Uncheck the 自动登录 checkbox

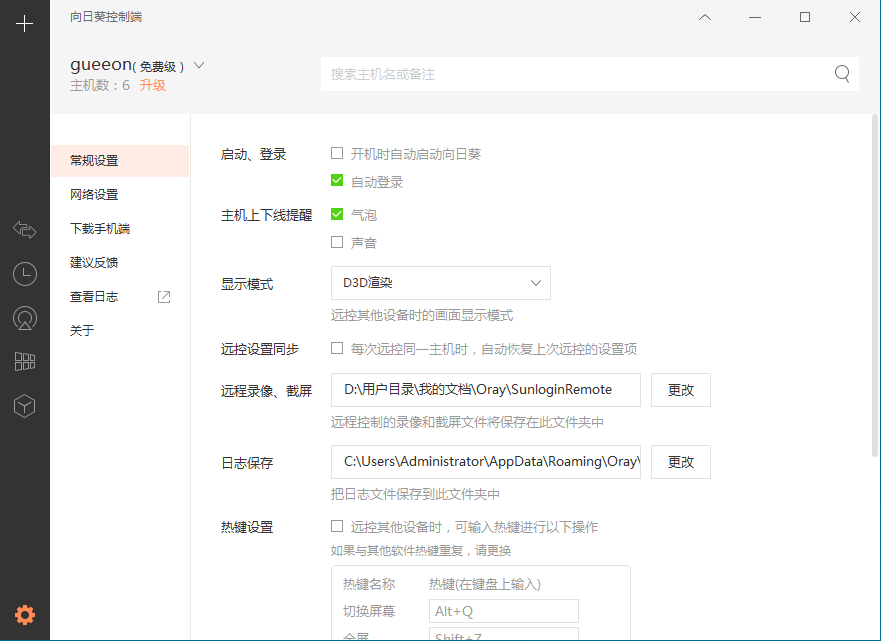[x=337, y=180]
